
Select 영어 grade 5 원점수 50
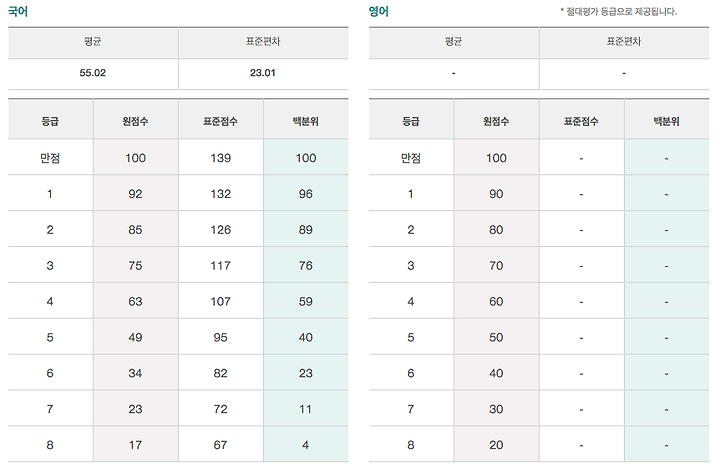tap(496, 337)
